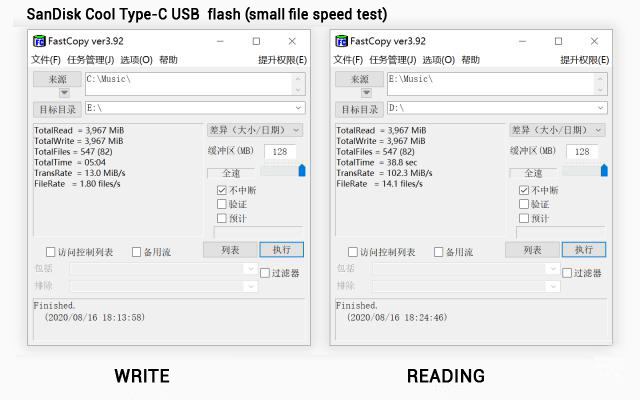
Task: Click 提升权限(E) in left window
Action: tap(282, 60)
